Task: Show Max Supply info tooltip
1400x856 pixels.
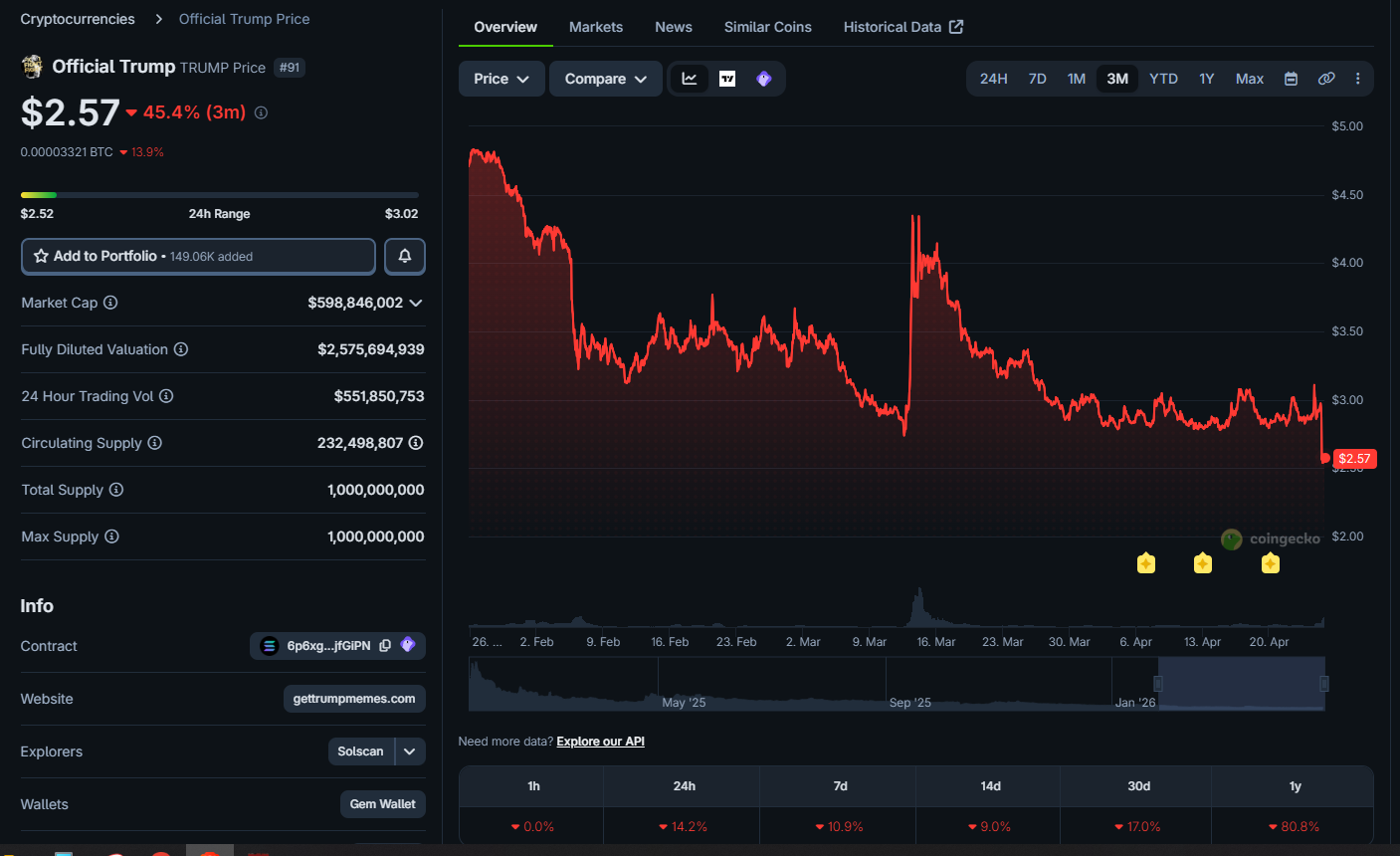Action: tap(111, 536)
